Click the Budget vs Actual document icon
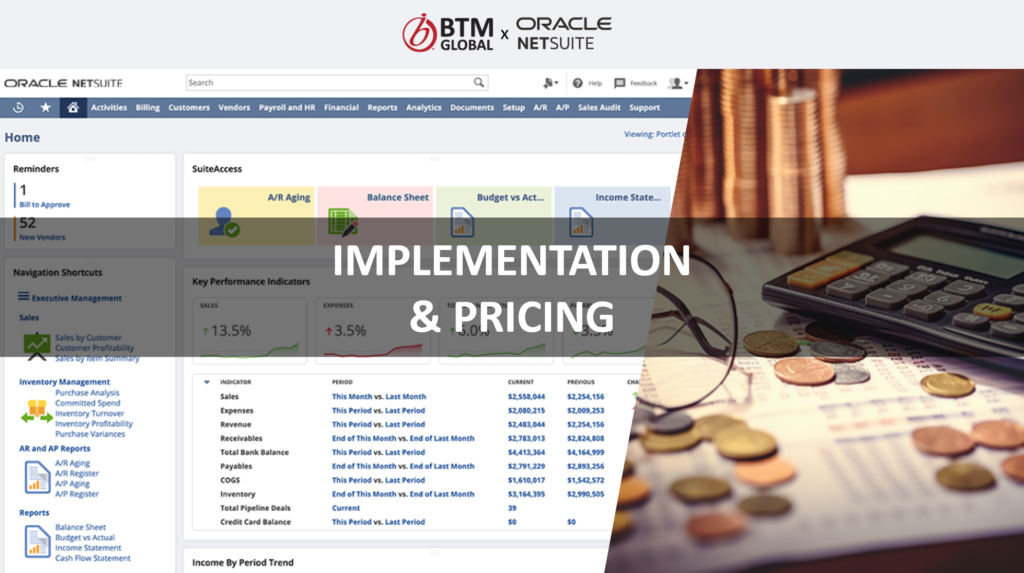1024x573 pixels. pyautogui.click(x=462, y=221)
